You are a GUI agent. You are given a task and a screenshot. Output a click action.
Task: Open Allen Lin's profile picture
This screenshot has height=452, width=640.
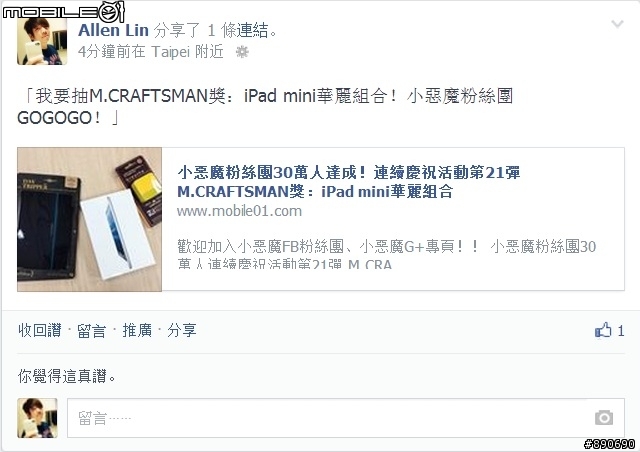click(42, 41)
